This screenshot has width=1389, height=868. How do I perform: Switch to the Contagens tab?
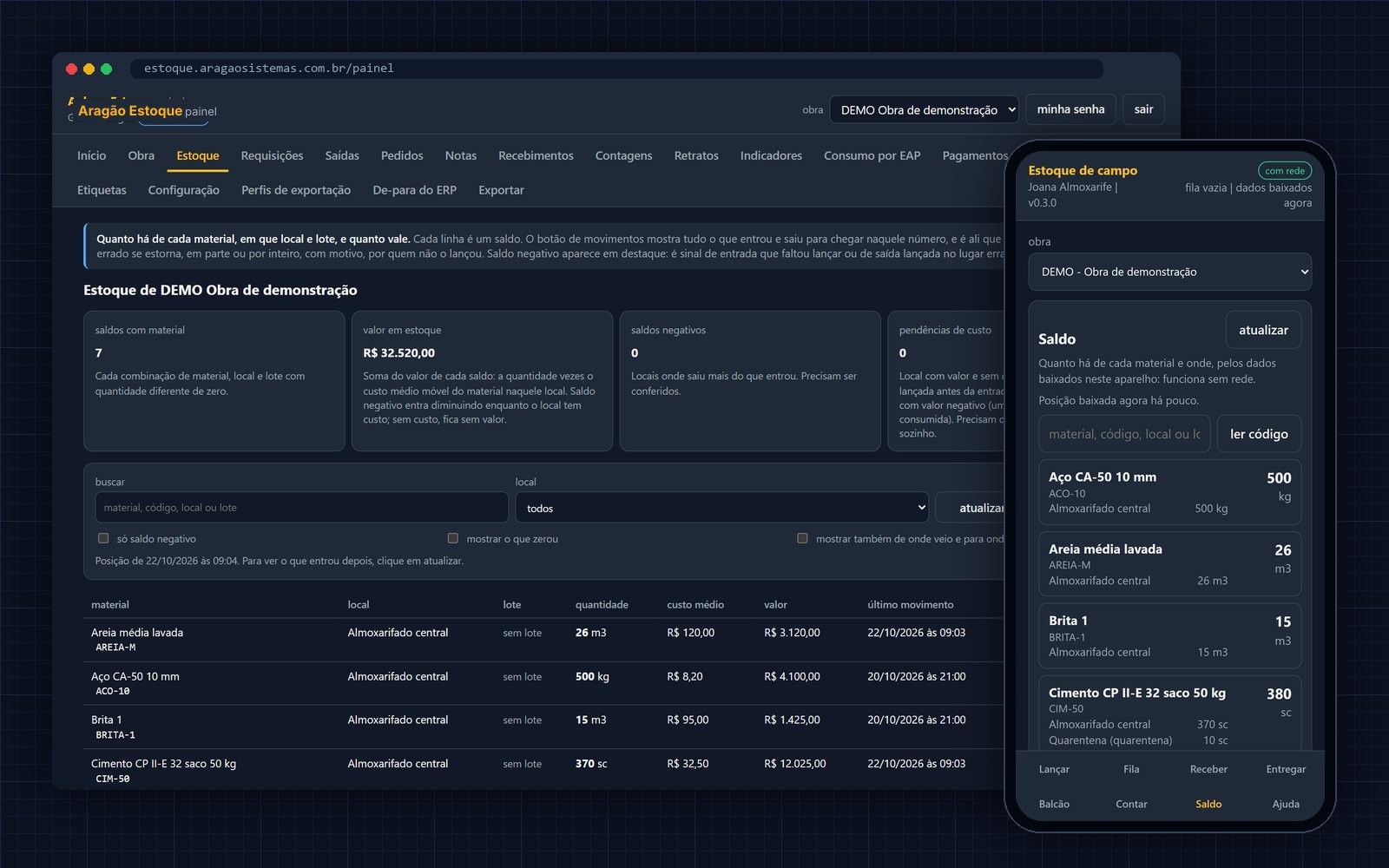pyautogui.click(x=623, y=155)
